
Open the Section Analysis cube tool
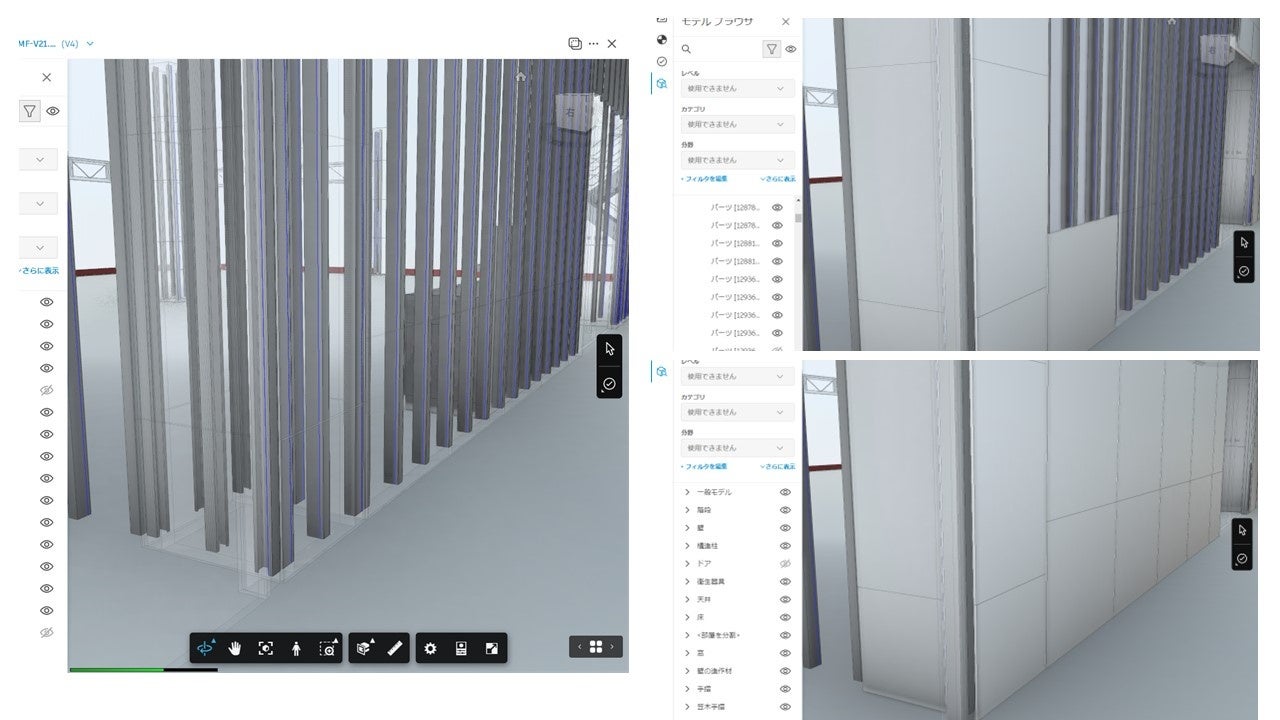(365, 648)
